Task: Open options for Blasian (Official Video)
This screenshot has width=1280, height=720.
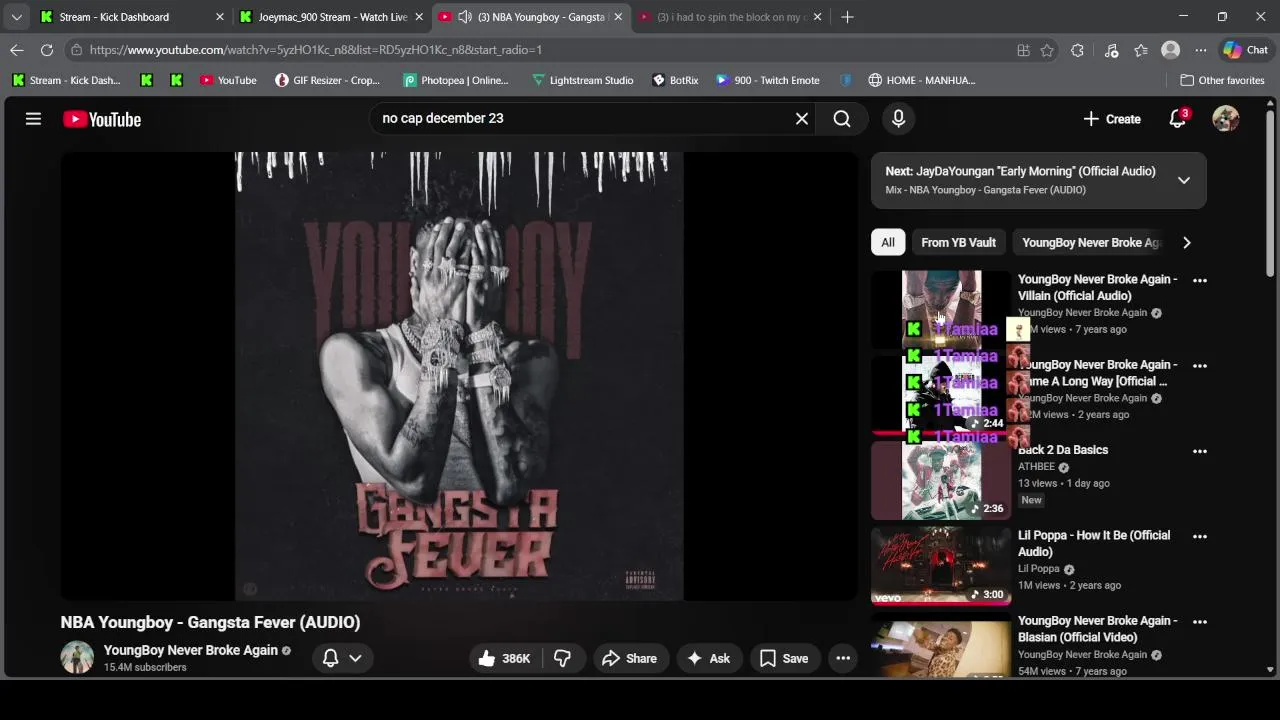Action: tap(1200, 621)
